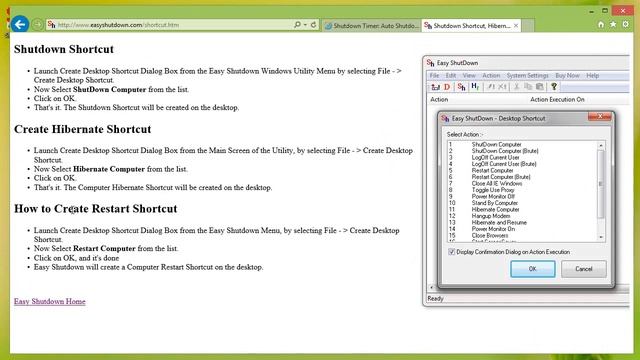Click the browser Forward arrow button
640x360 pixels.
[37, 25]
